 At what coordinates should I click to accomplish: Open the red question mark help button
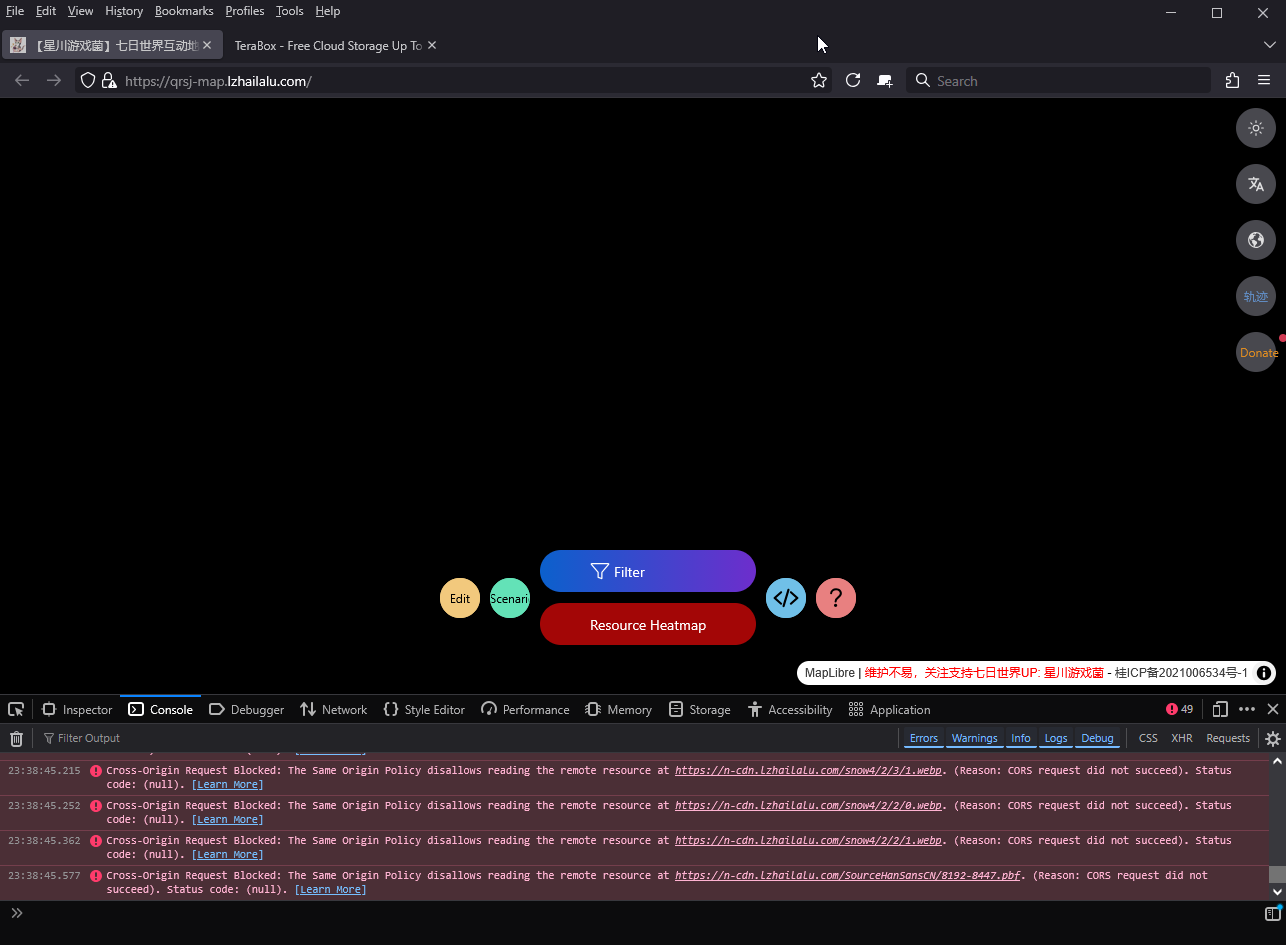click(836, 598)
